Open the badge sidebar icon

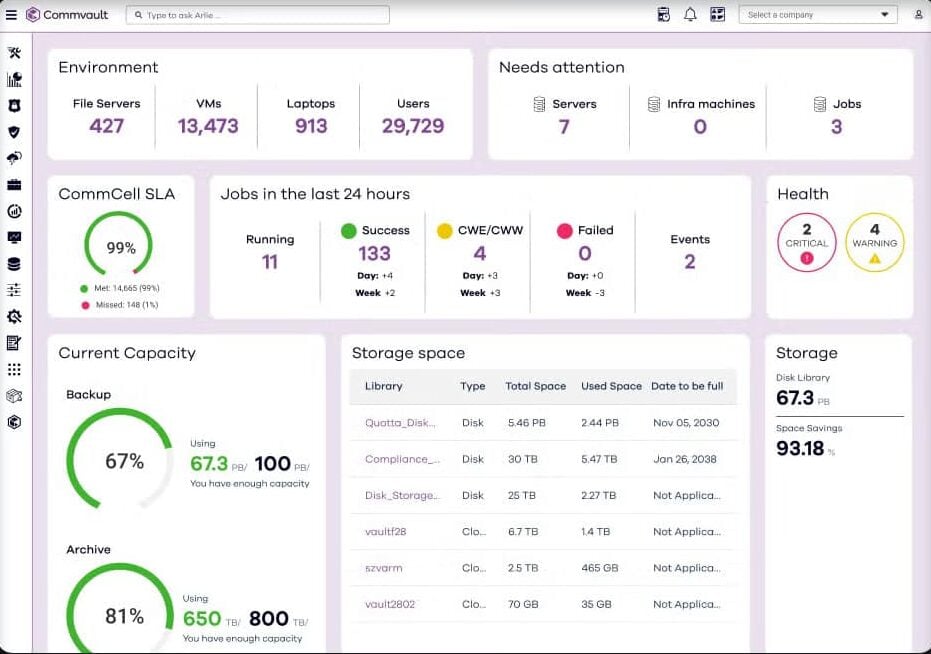(x=14, y=106)
